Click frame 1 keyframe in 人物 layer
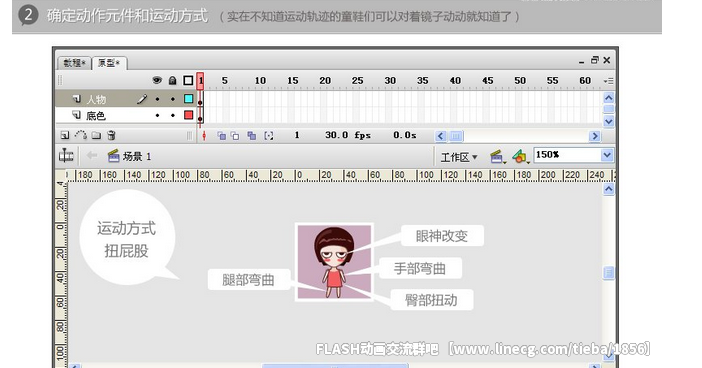Image resolution: width=702 pixels, height=368 pixels. [200, 99]
